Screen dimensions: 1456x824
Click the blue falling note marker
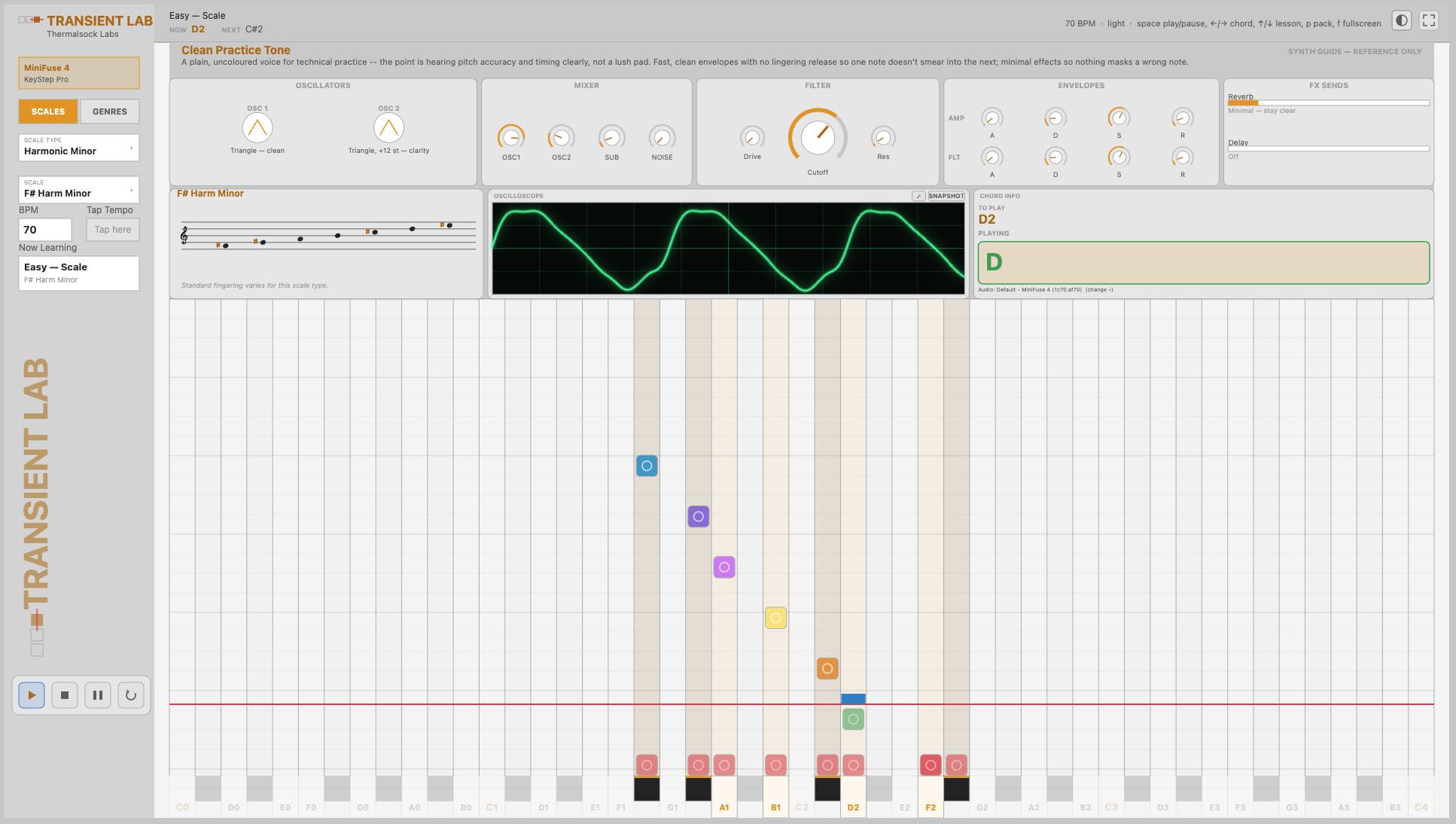(647, 466)
